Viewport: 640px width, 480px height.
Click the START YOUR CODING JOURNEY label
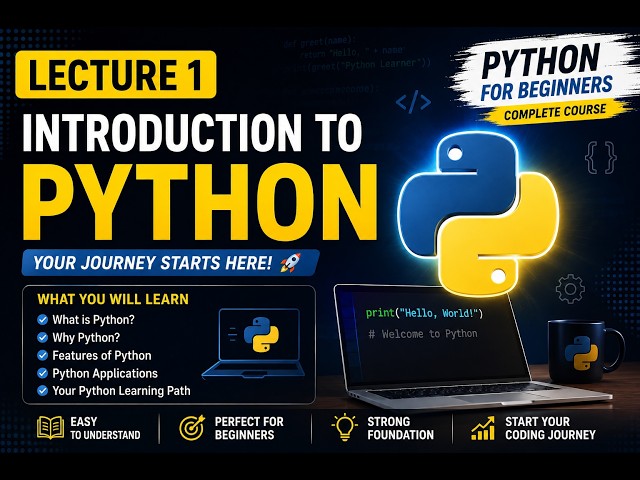tap(550, 428)
